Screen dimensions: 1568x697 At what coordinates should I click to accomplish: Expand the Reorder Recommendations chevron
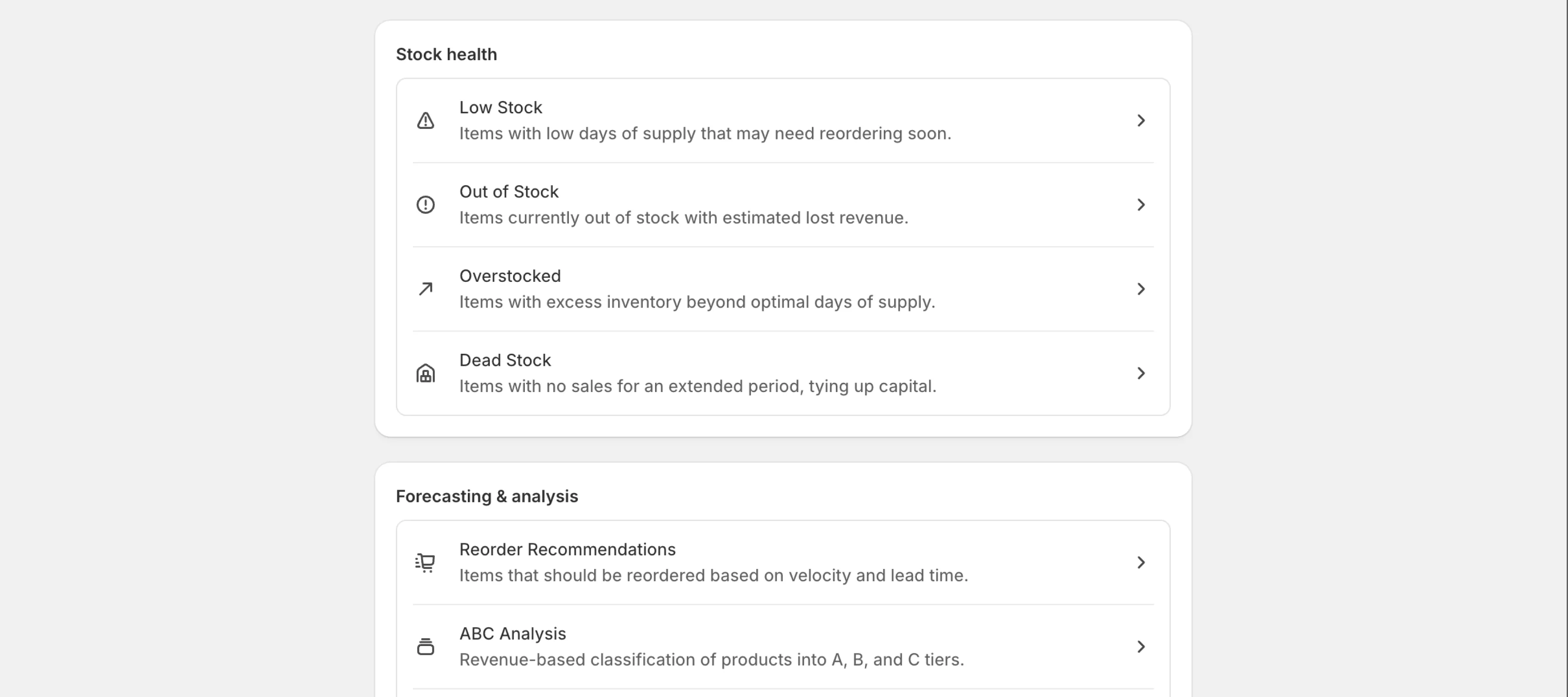pyautogui.click(x=1141, y=562)
